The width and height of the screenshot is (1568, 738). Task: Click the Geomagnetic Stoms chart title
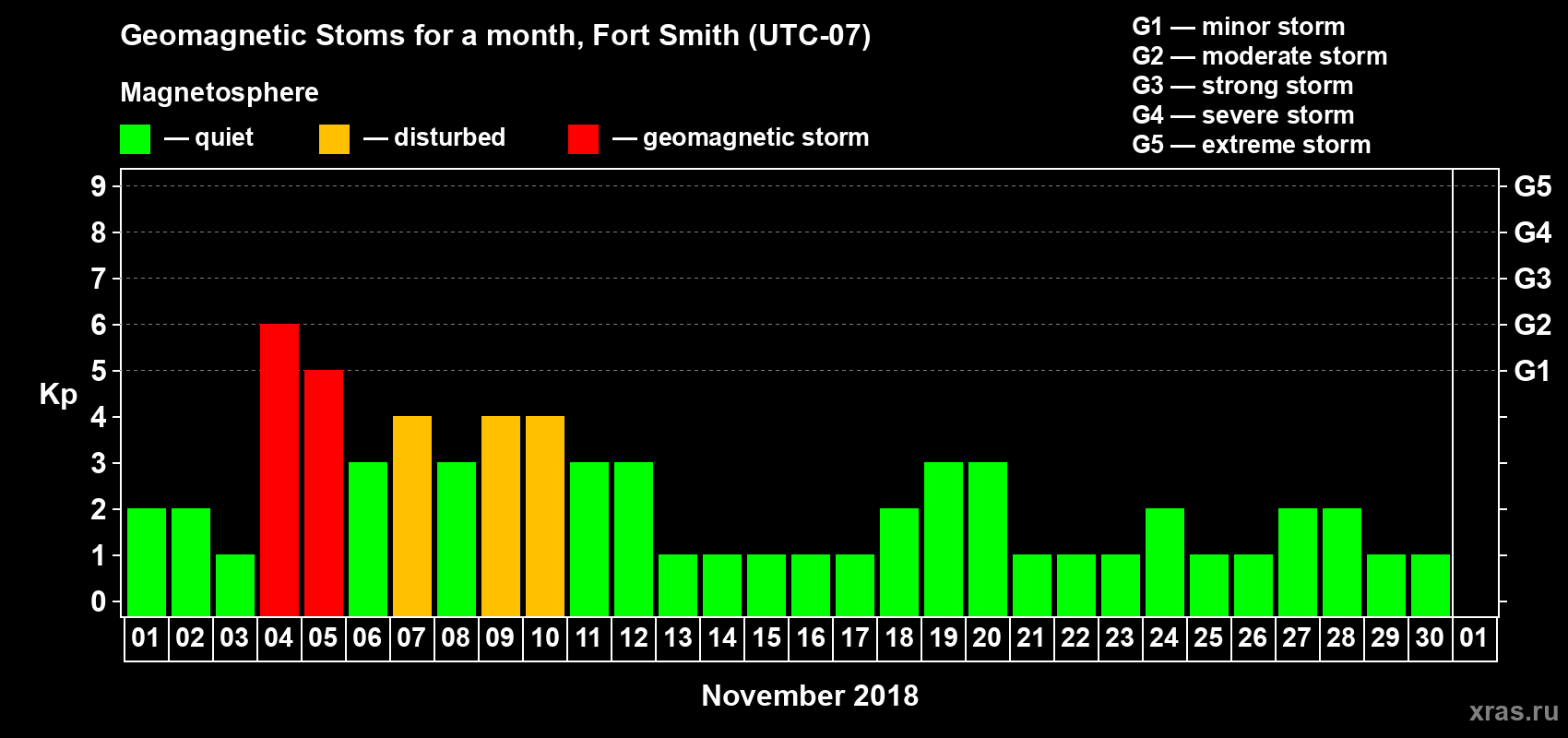click(x=495, y=36)
